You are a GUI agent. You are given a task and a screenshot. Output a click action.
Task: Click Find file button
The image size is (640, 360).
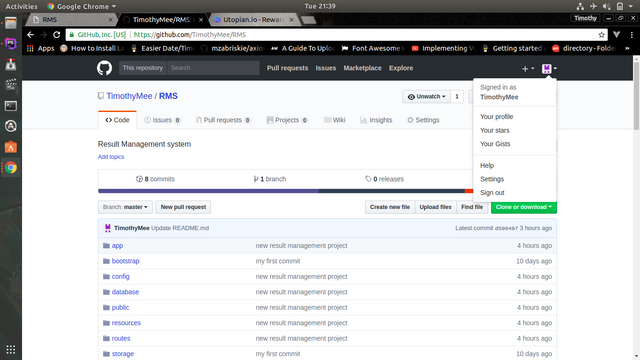(472, 207)
